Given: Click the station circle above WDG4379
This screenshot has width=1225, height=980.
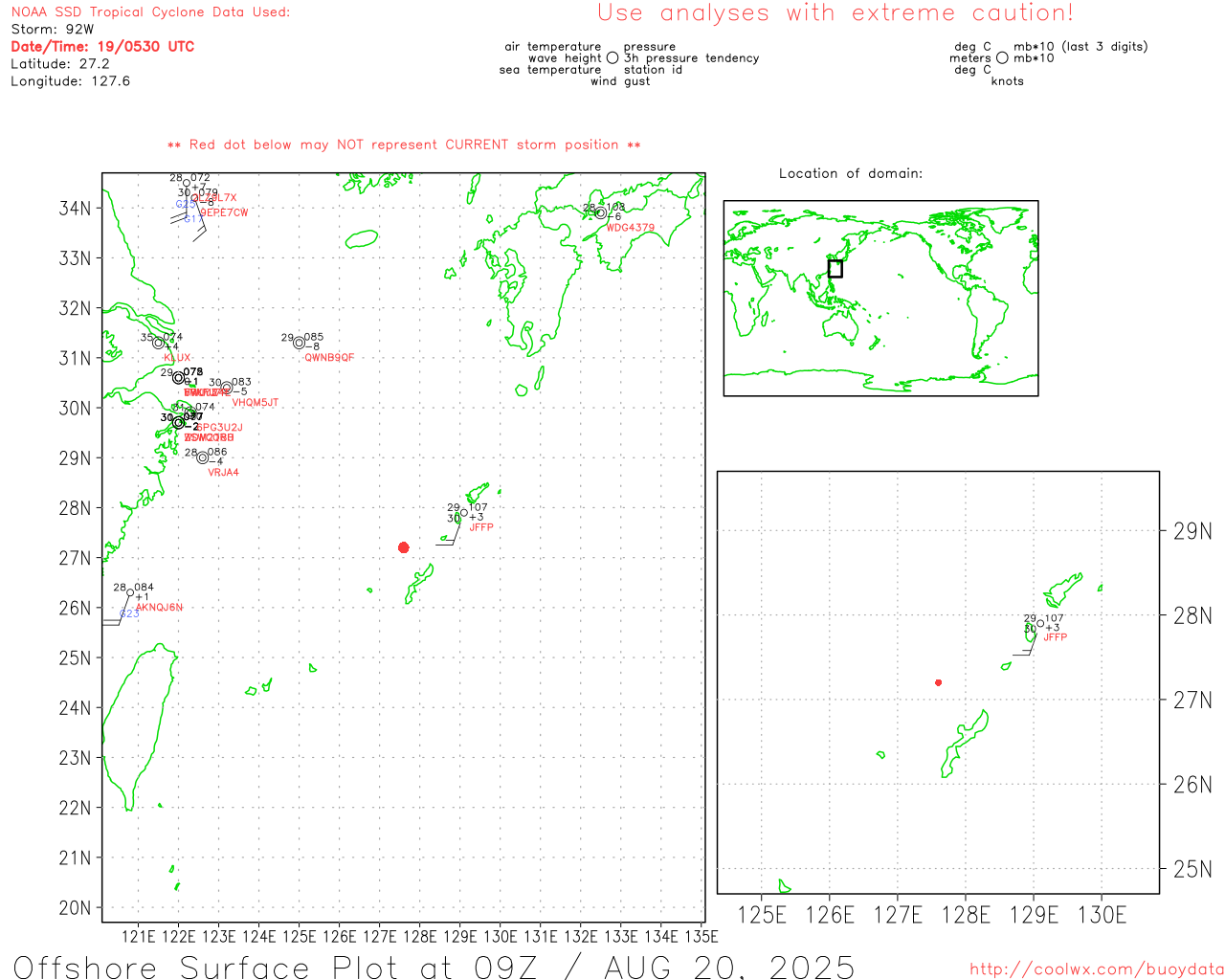Looking at the screenshot, I should coord(600,213).
